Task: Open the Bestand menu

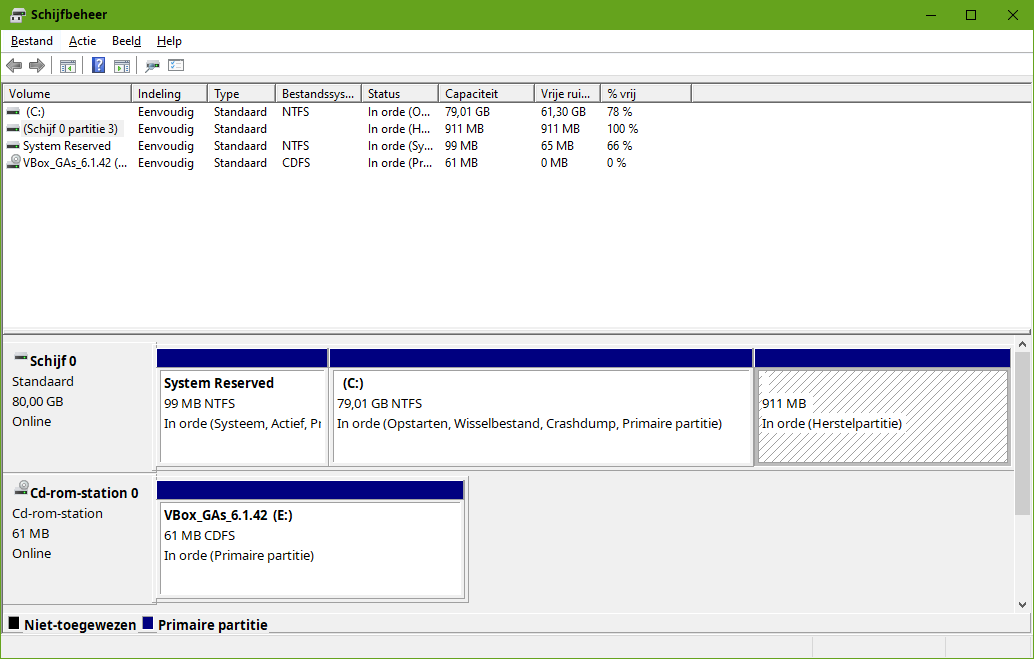Action: tap(32, 41)
